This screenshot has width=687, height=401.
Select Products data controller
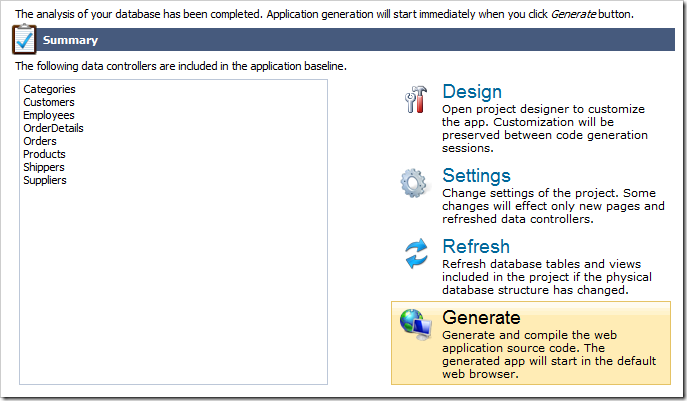(44, 154)
